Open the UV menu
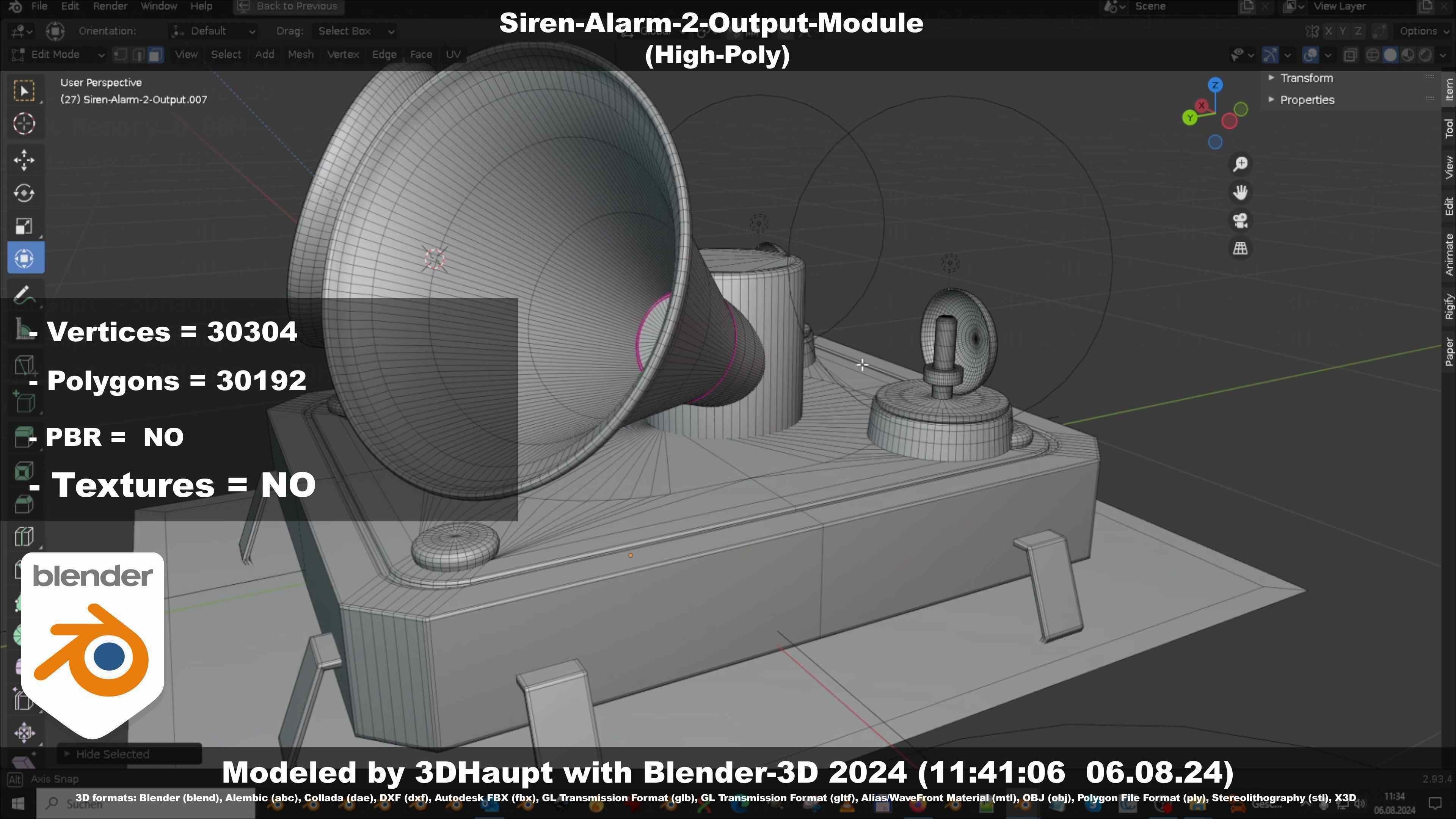 coord(453,54)
